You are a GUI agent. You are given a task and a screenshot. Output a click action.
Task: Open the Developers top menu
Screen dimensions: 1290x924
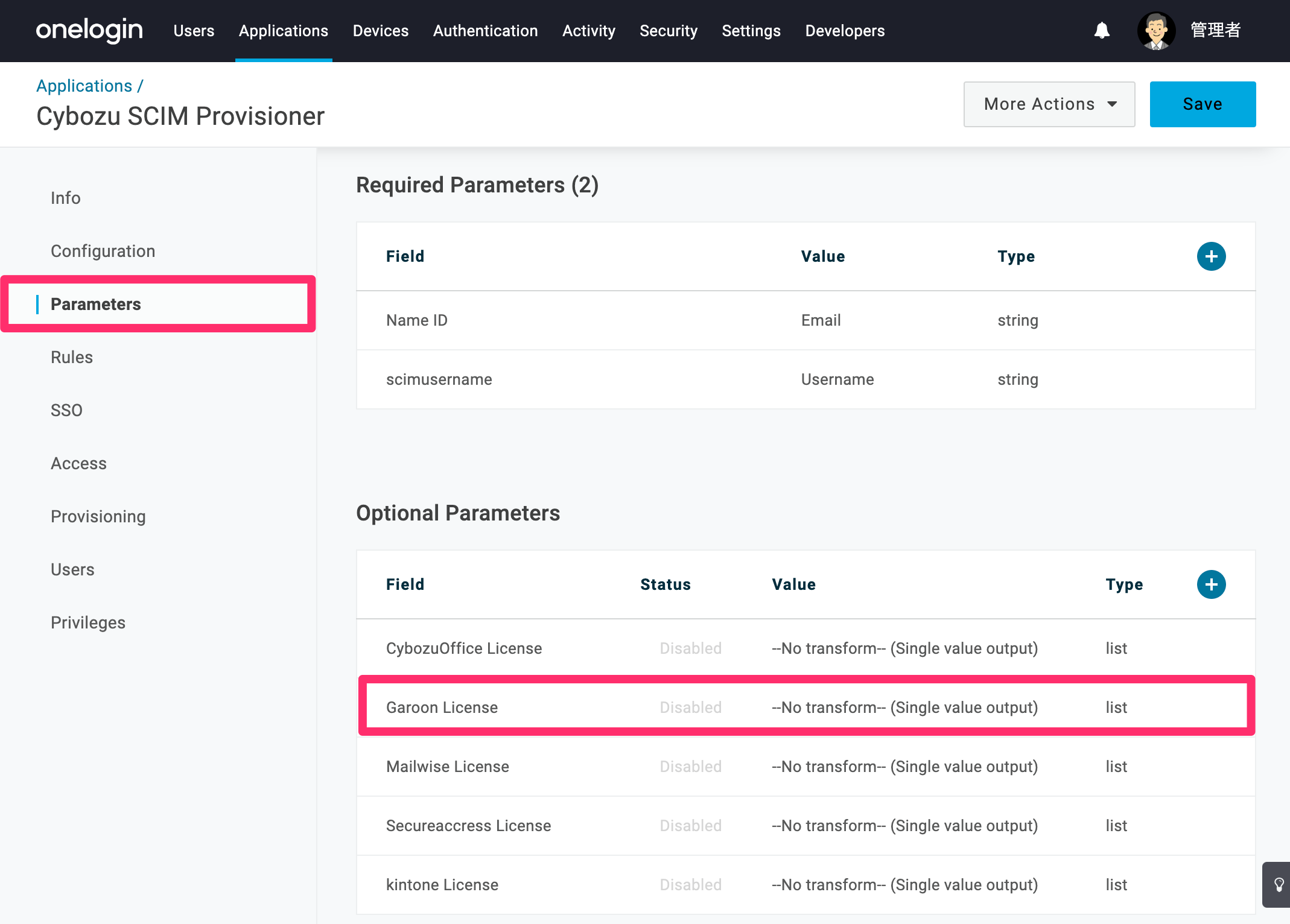(845, 31)
